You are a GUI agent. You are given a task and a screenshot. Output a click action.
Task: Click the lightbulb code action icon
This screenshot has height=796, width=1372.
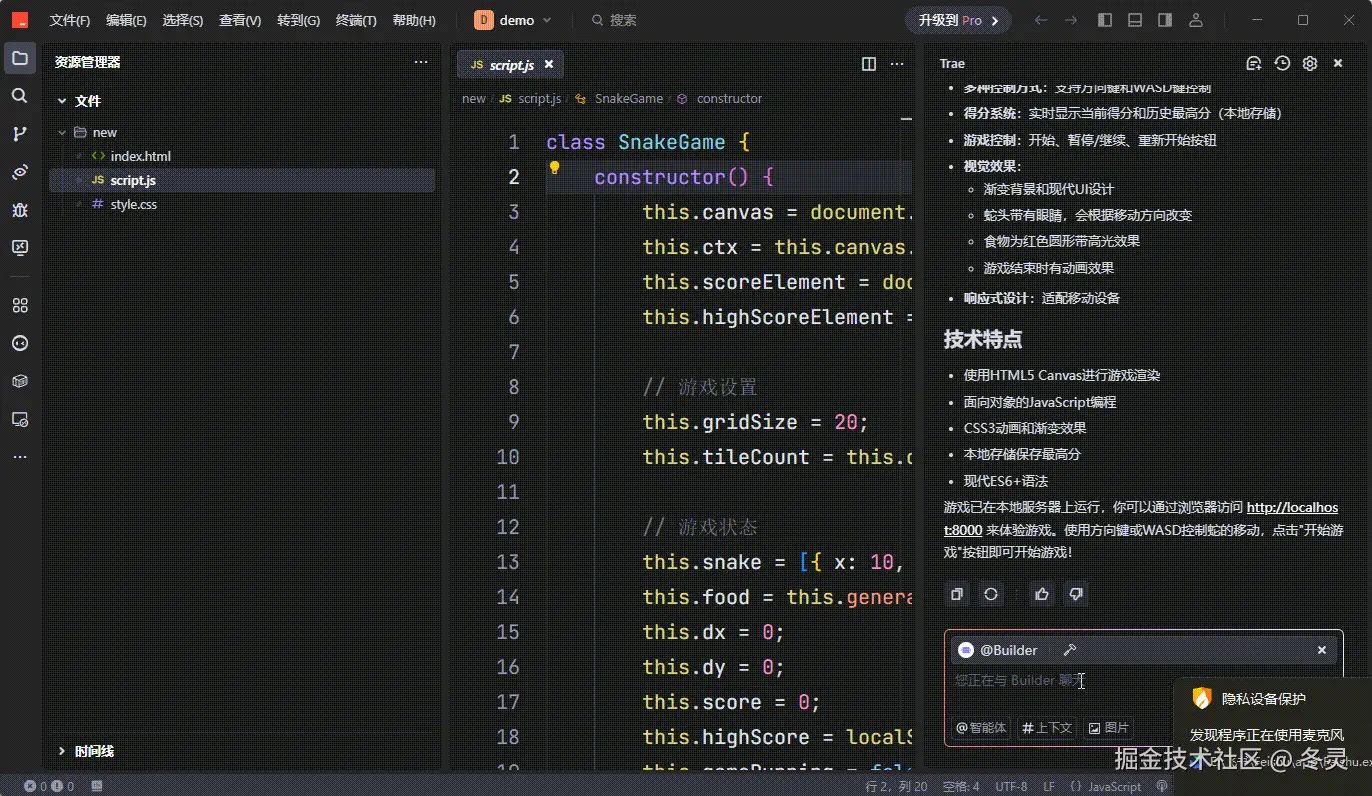pyautogui.click(x=554, y=168)
